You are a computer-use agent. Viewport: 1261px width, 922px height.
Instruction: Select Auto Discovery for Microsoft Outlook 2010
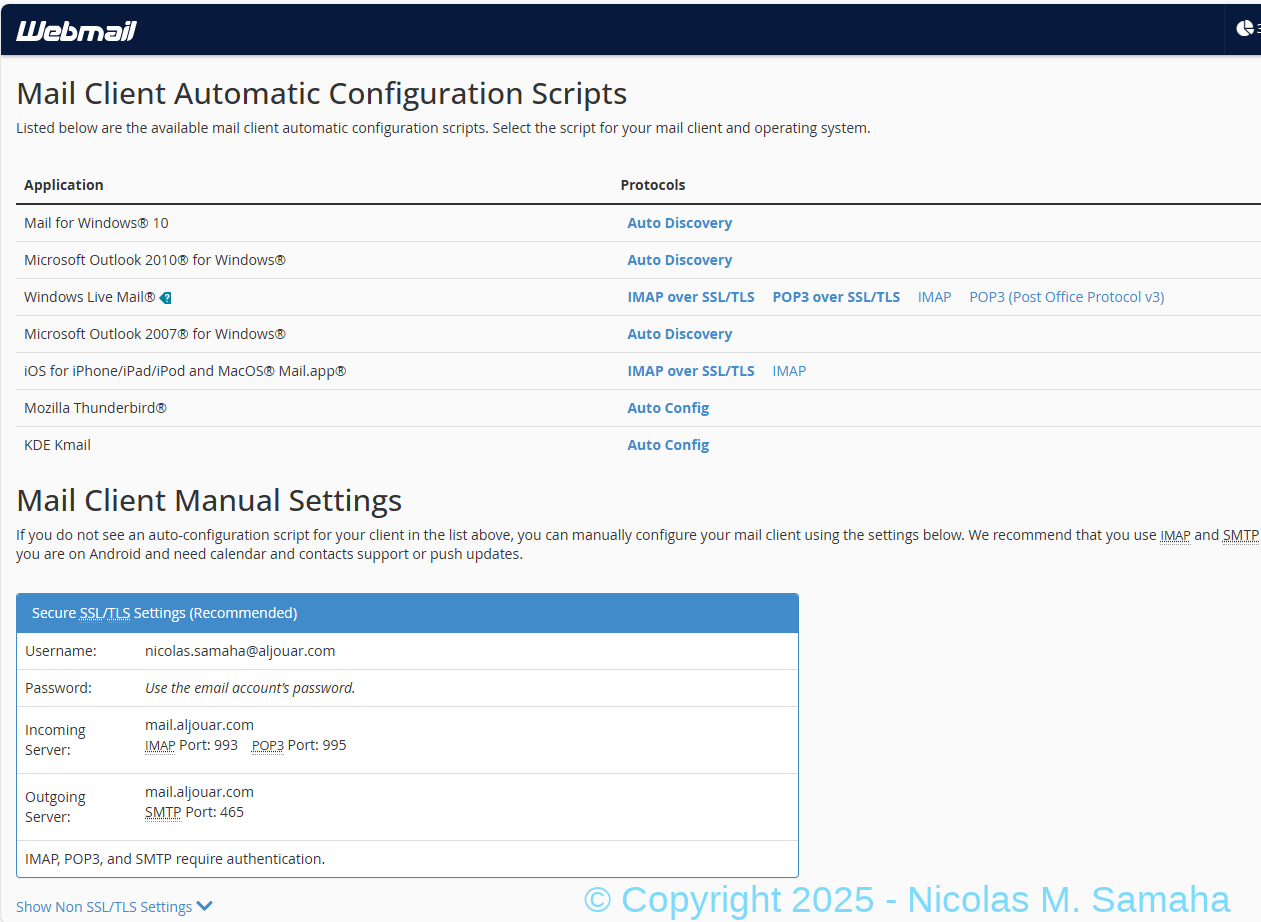[679, 260]
